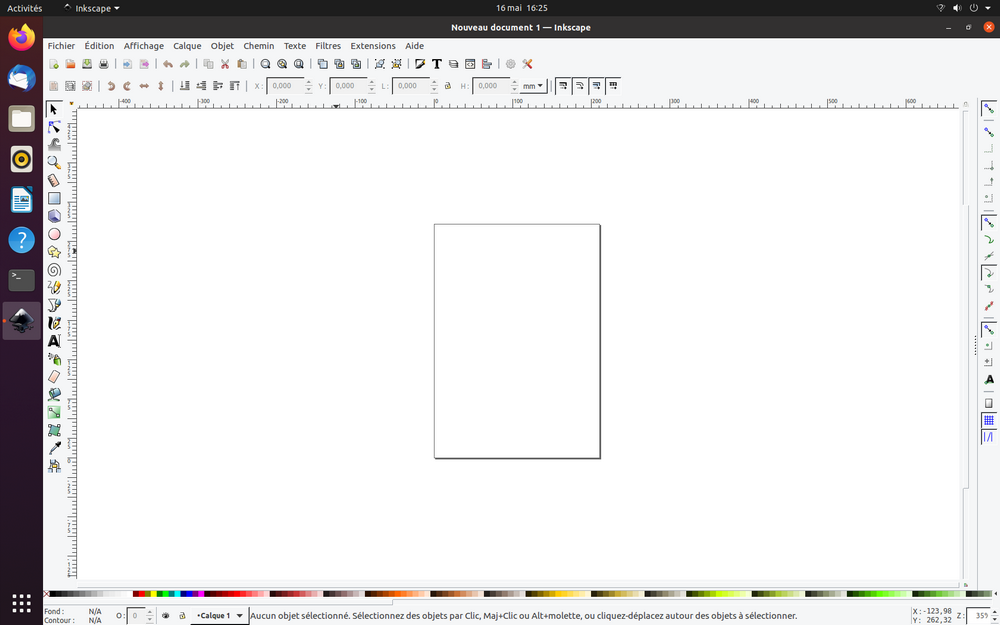Select the Ellipse circle tool
The image size is (1000, 625).
54,234
